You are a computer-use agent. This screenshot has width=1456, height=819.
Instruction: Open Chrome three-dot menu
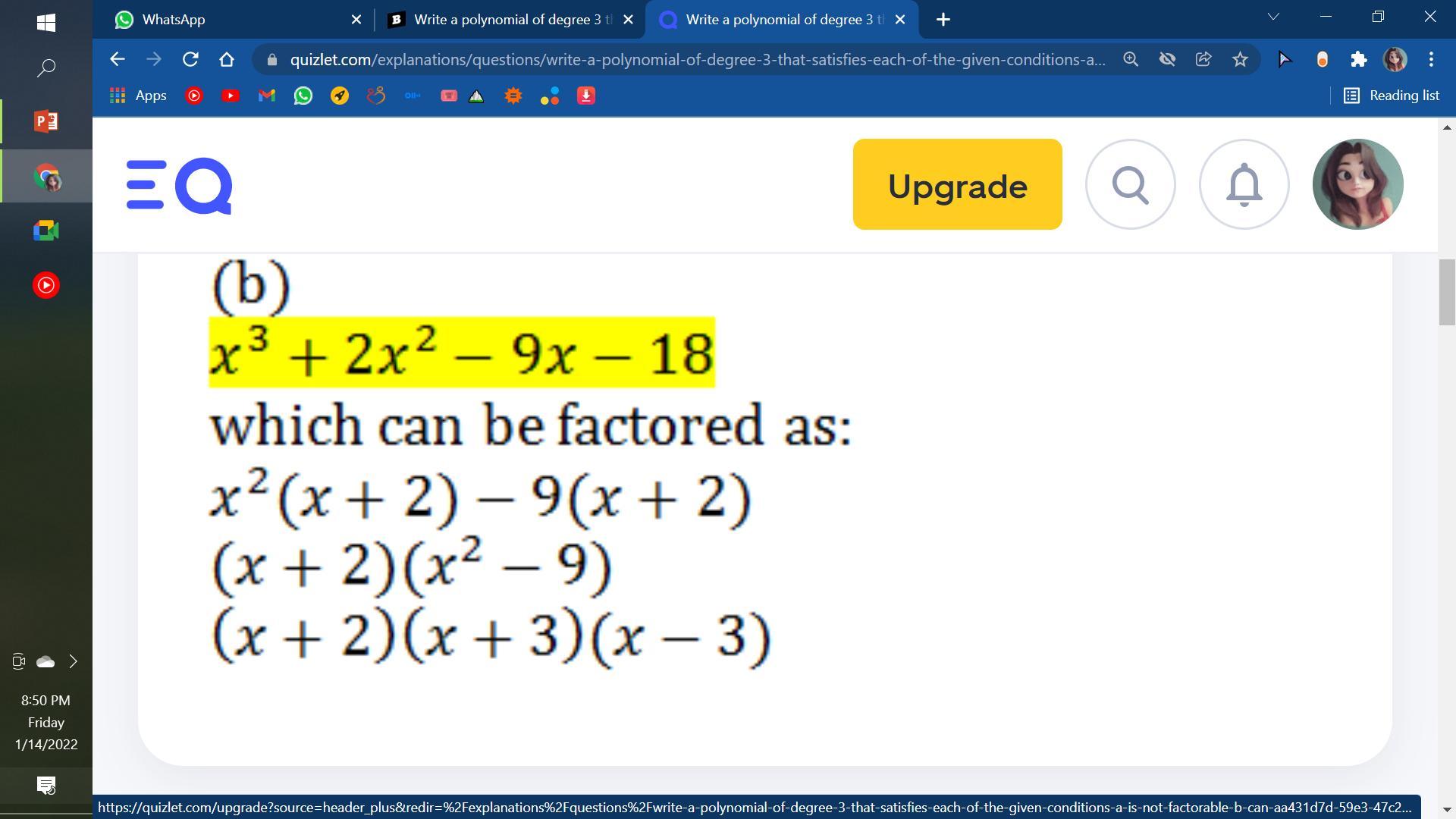coord(1431,59)
